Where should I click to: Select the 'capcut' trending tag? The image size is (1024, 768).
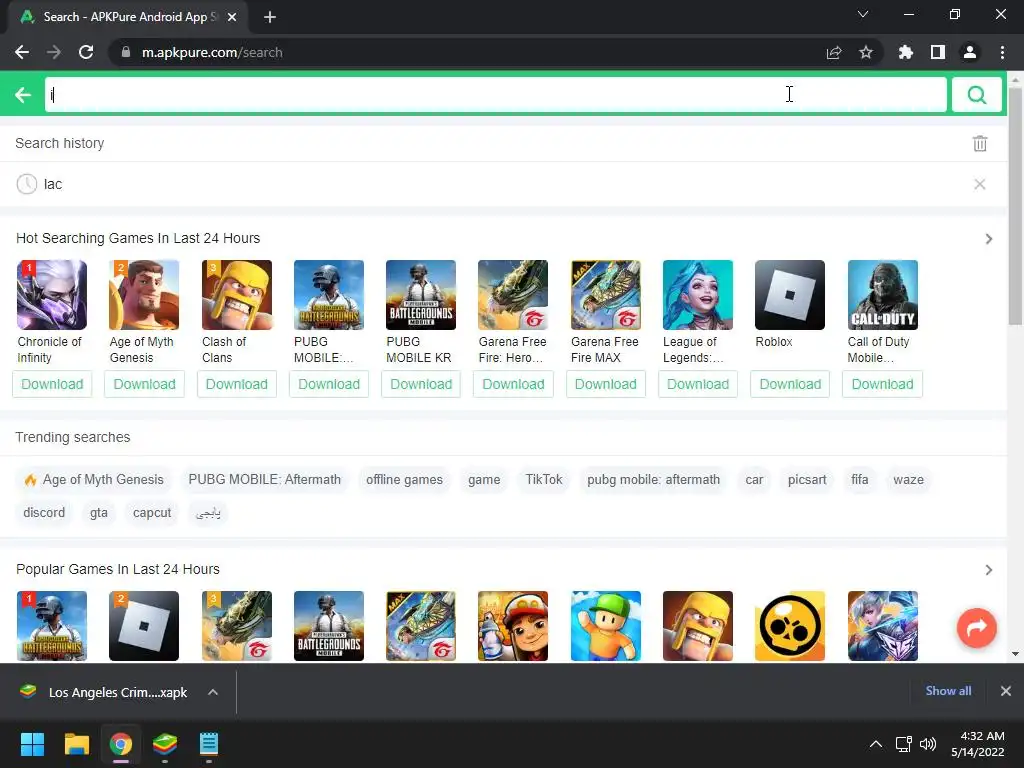click(152, 513)
